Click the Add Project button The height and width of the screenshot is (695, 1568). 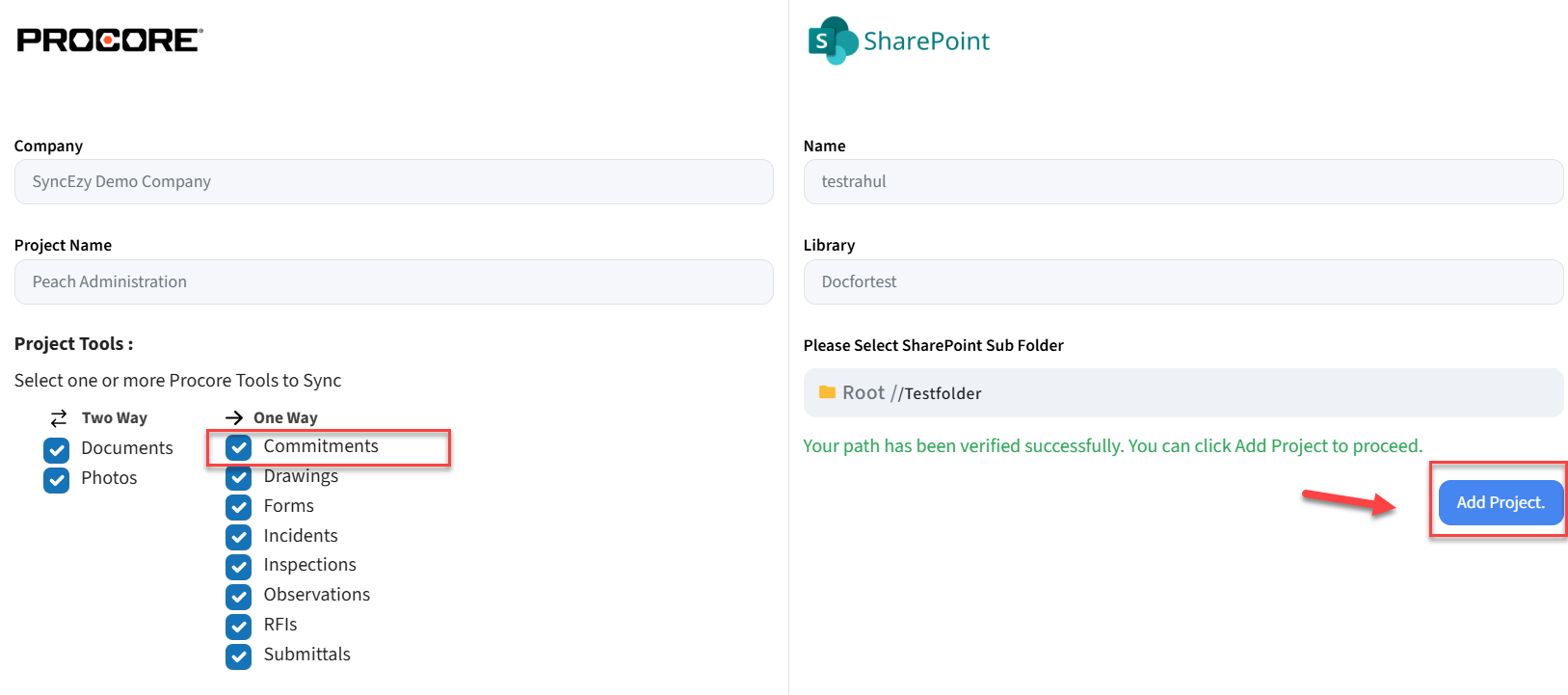1500,502
